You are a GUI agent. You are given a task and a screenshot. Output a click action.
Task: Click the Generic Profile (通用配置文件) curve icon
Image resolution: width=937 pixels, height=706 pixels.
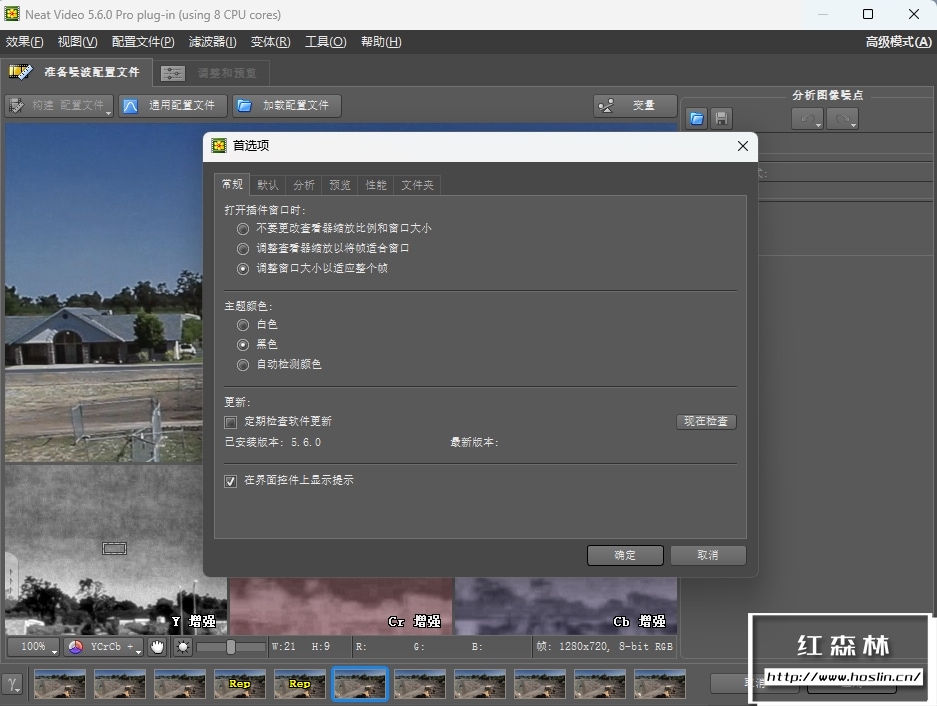(x=130, y=106)
